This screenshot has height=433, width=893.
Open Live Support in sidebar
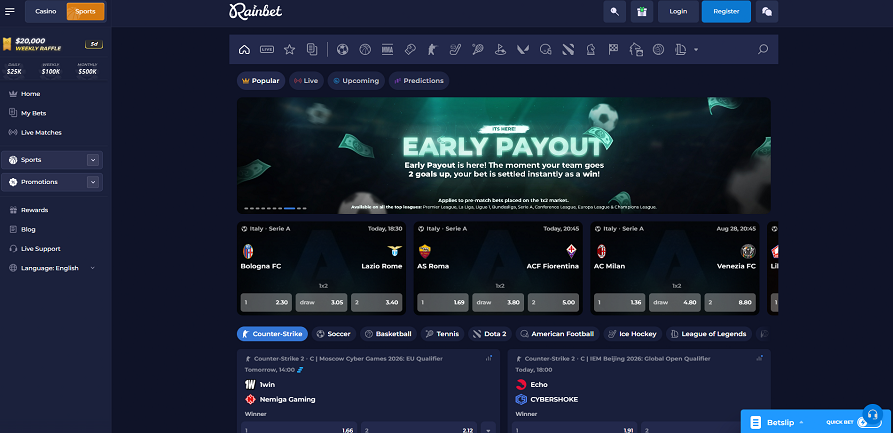[x=40, y=249]
